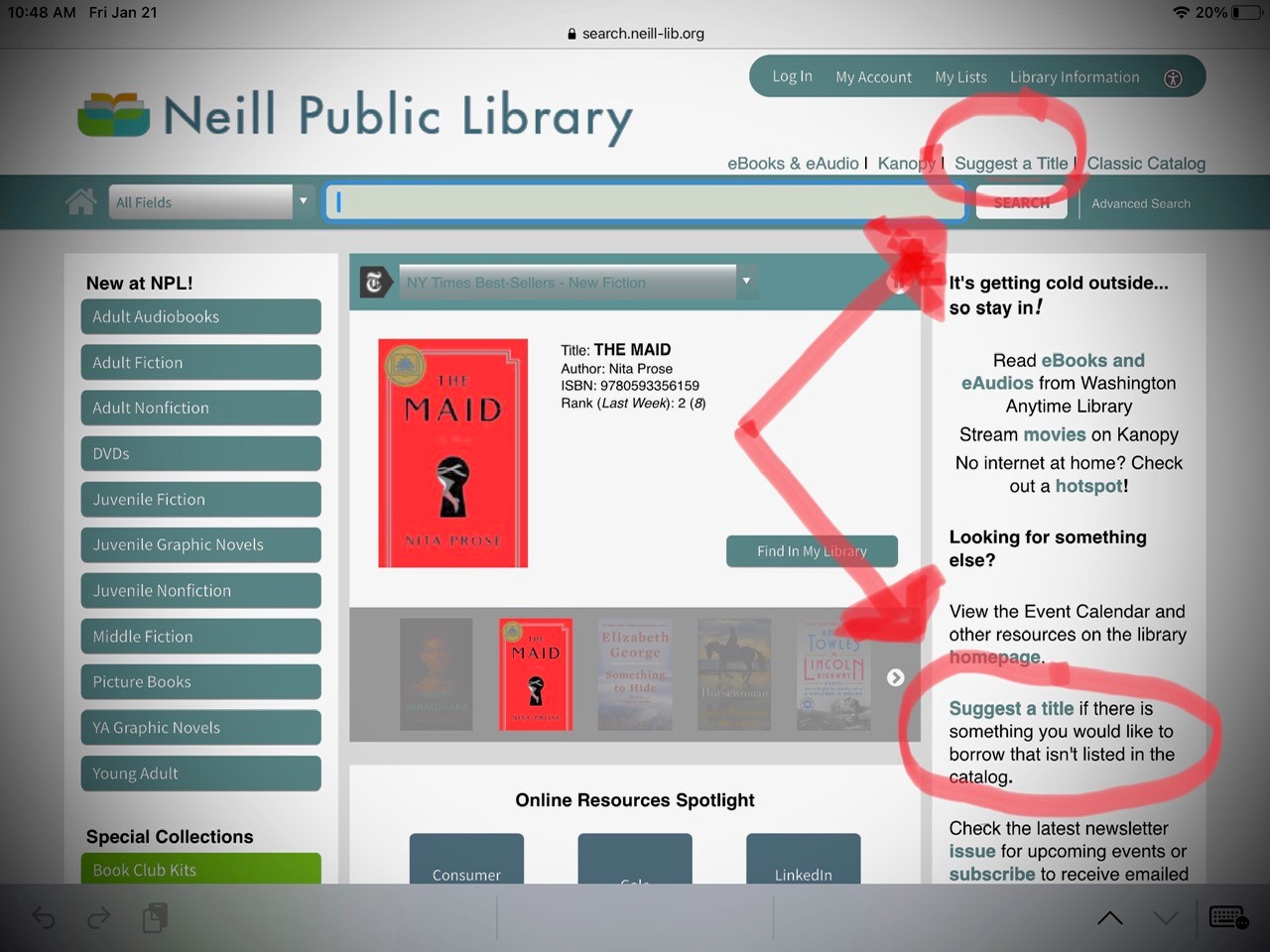Select the dark first cover in the carousel
Screen dimensions: 1270x952
tap(436, 674)
